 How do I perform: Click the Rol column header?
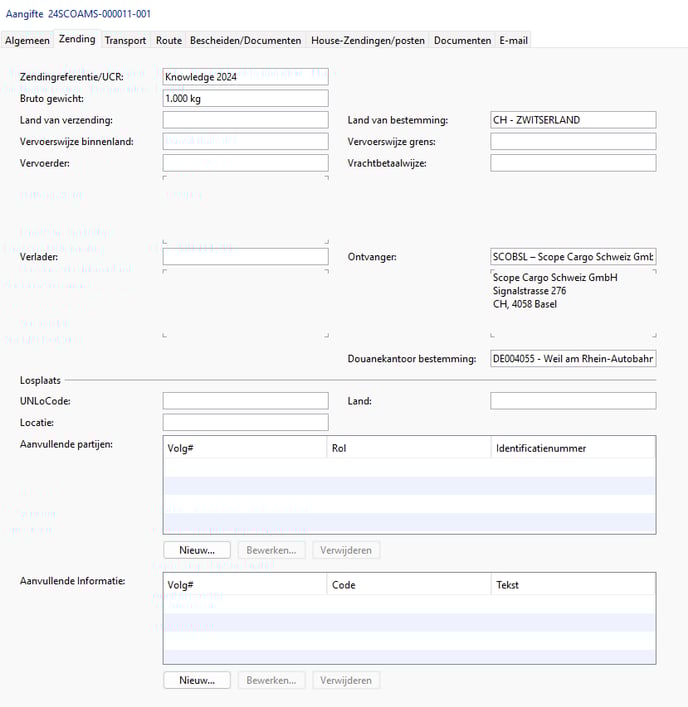[408, 448]
